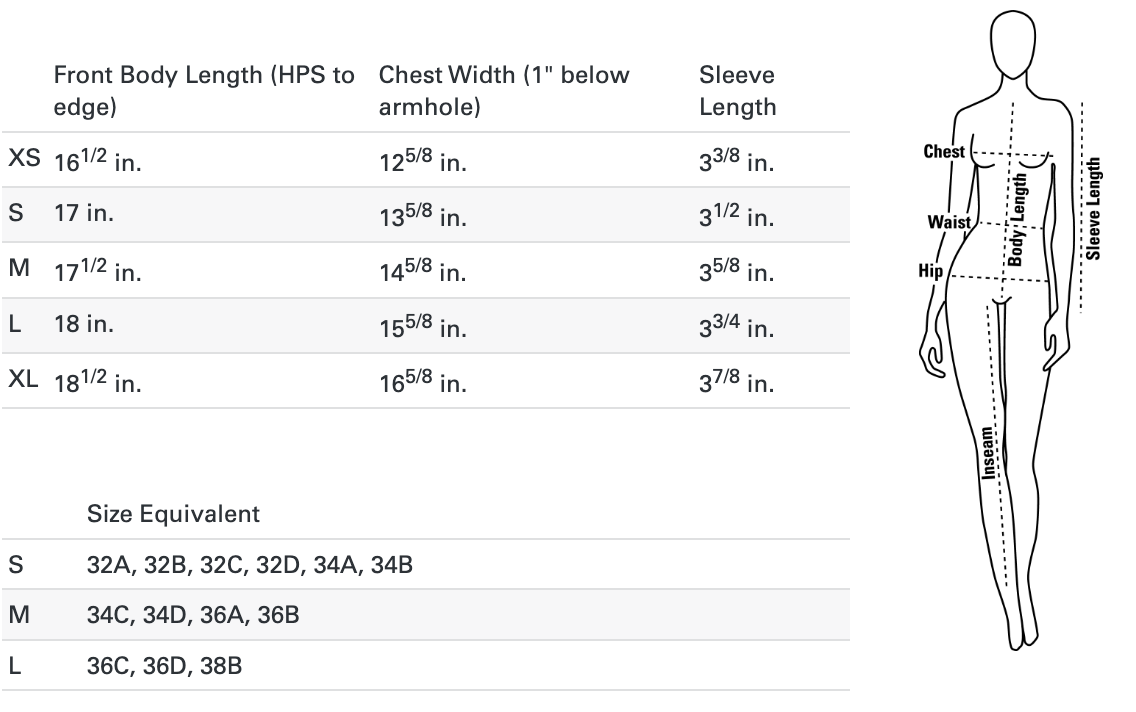Click the Inseam label on the leg
This screenshot has height=712, width=1136.
[987, 453]
